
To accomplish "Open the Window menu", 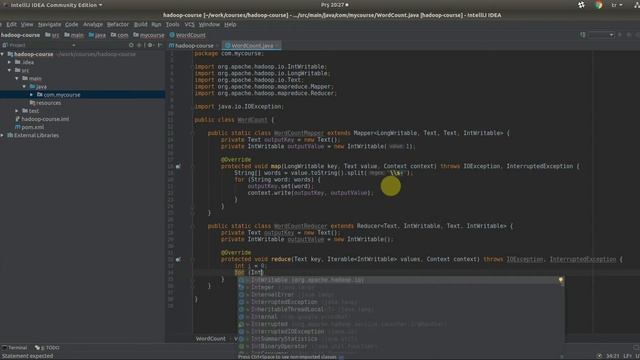I will tap(209, 24).
